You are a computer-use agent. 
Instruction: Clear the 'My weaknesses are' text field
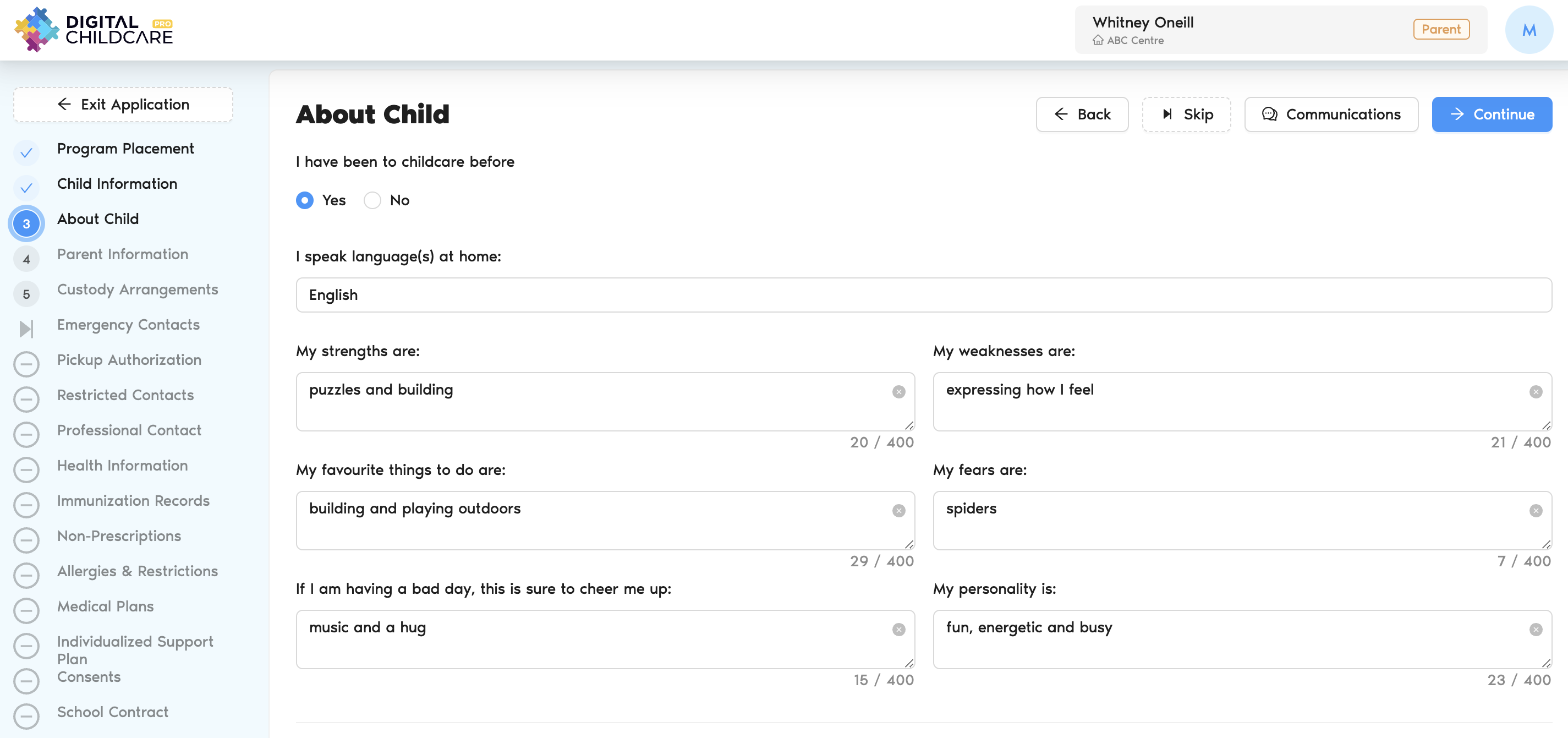[x=1535, y=391]
